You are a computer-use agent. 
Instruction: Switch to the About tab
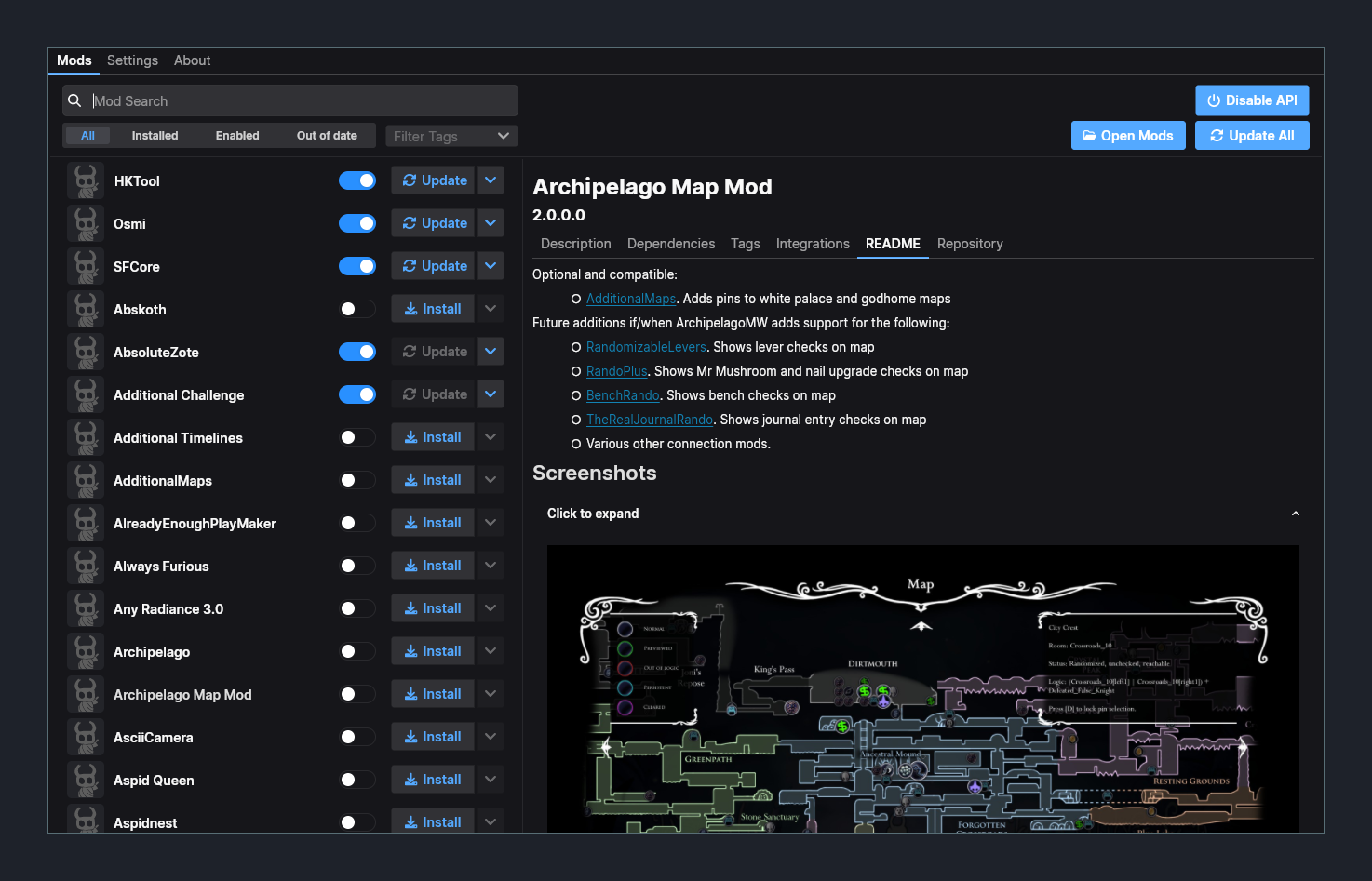pyautogui.click(x=192, y=60)
